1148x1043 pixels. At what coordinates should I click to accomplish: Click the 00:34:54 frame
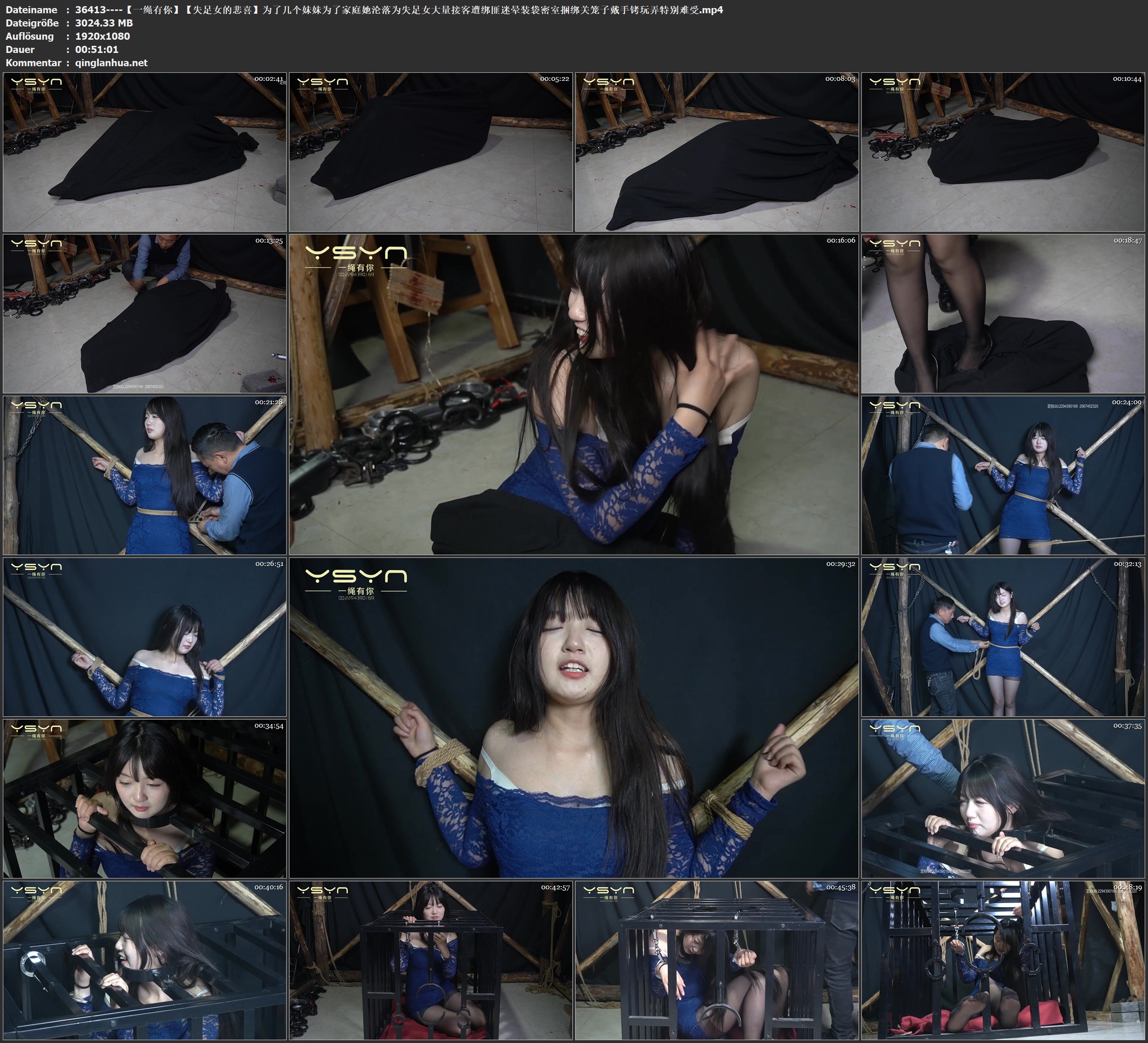tap(145, 798)
